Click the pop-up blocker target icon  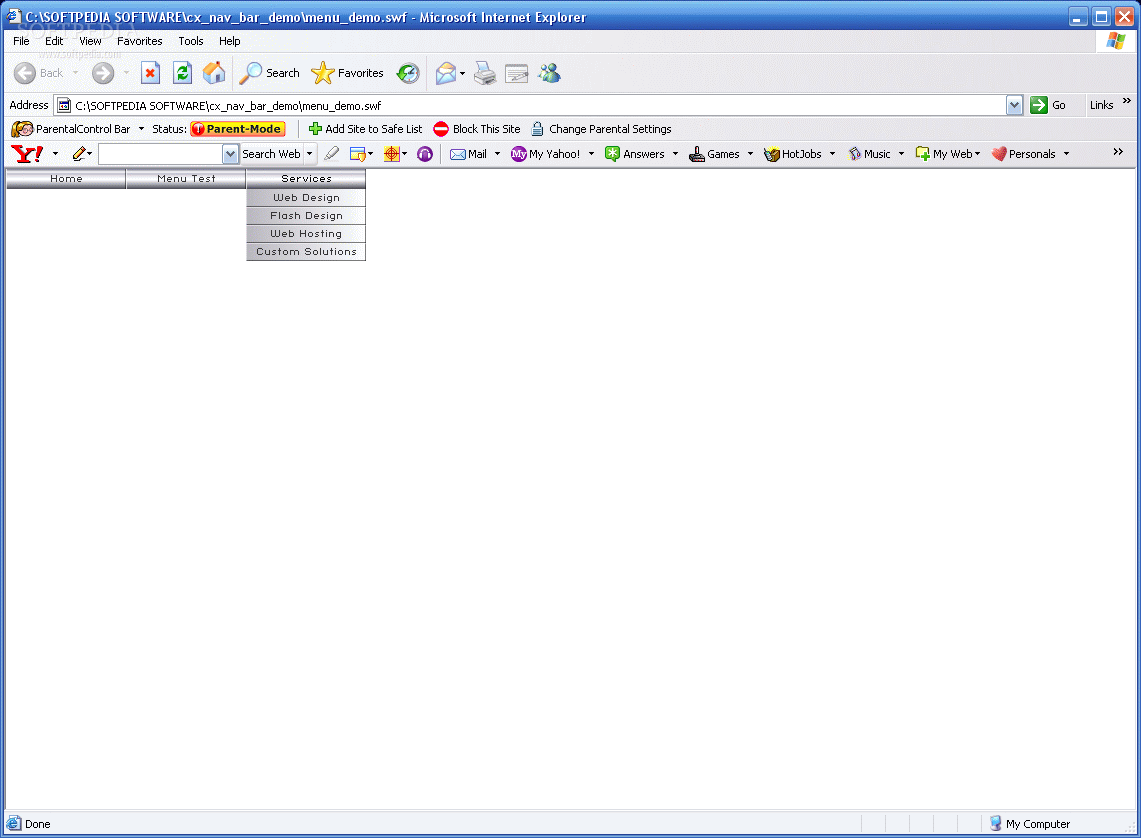[391, 153]
